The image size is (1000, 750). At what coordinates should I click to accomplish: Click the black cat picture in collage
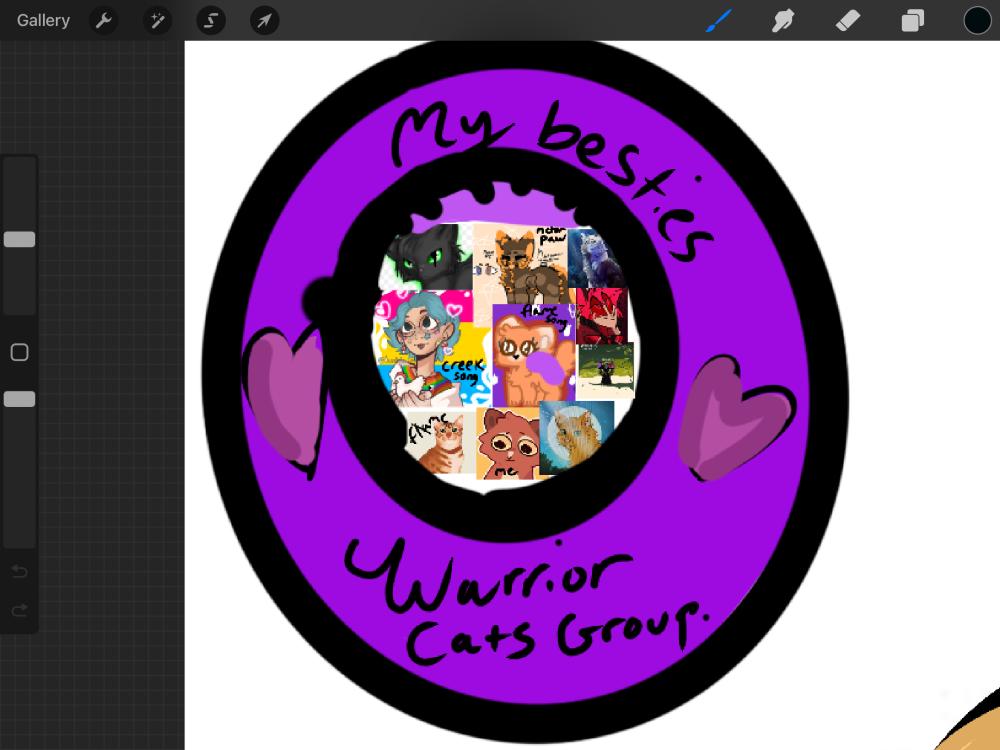point(427,257)
